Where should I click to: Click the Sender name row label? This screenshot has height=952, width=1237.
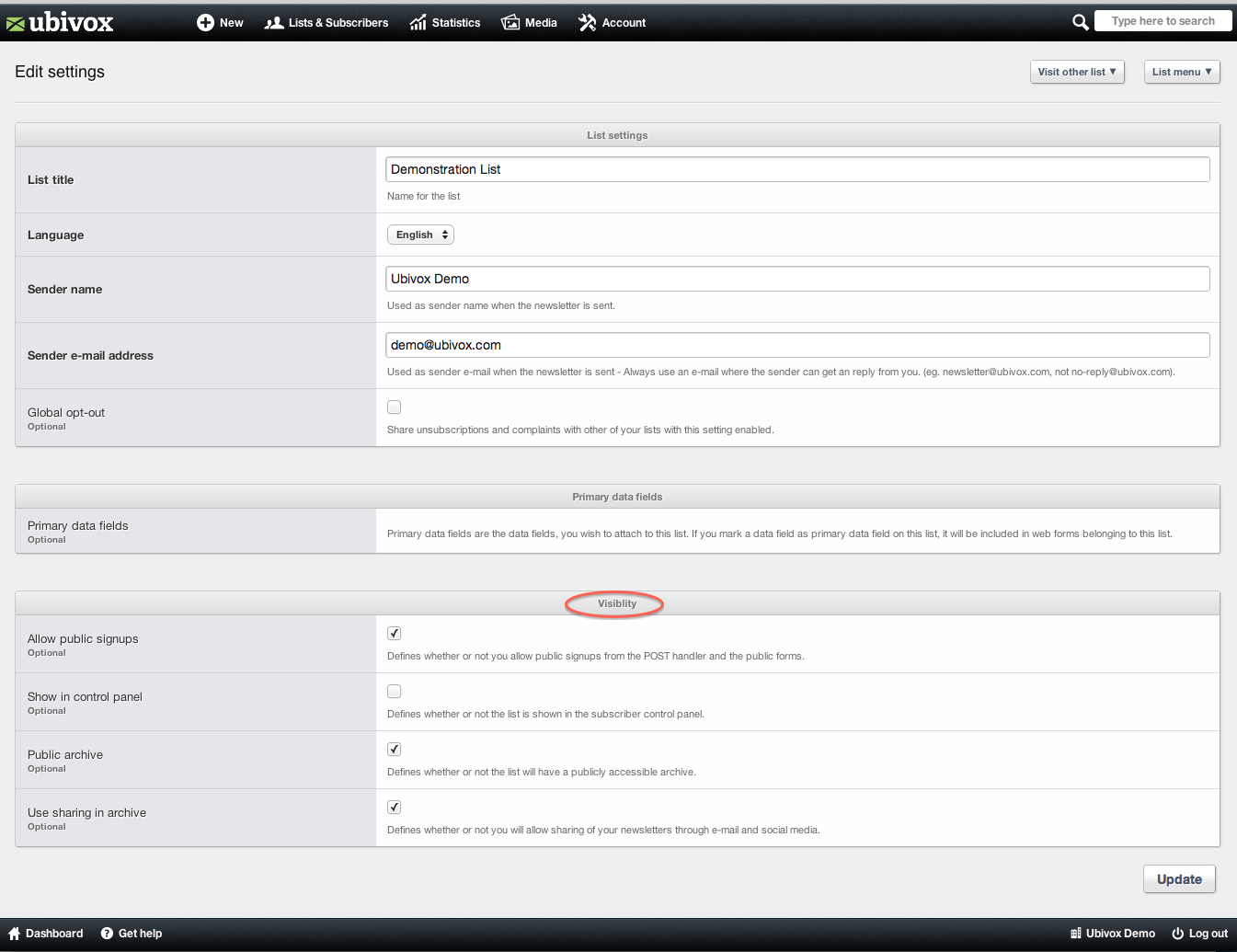[64, 289]
